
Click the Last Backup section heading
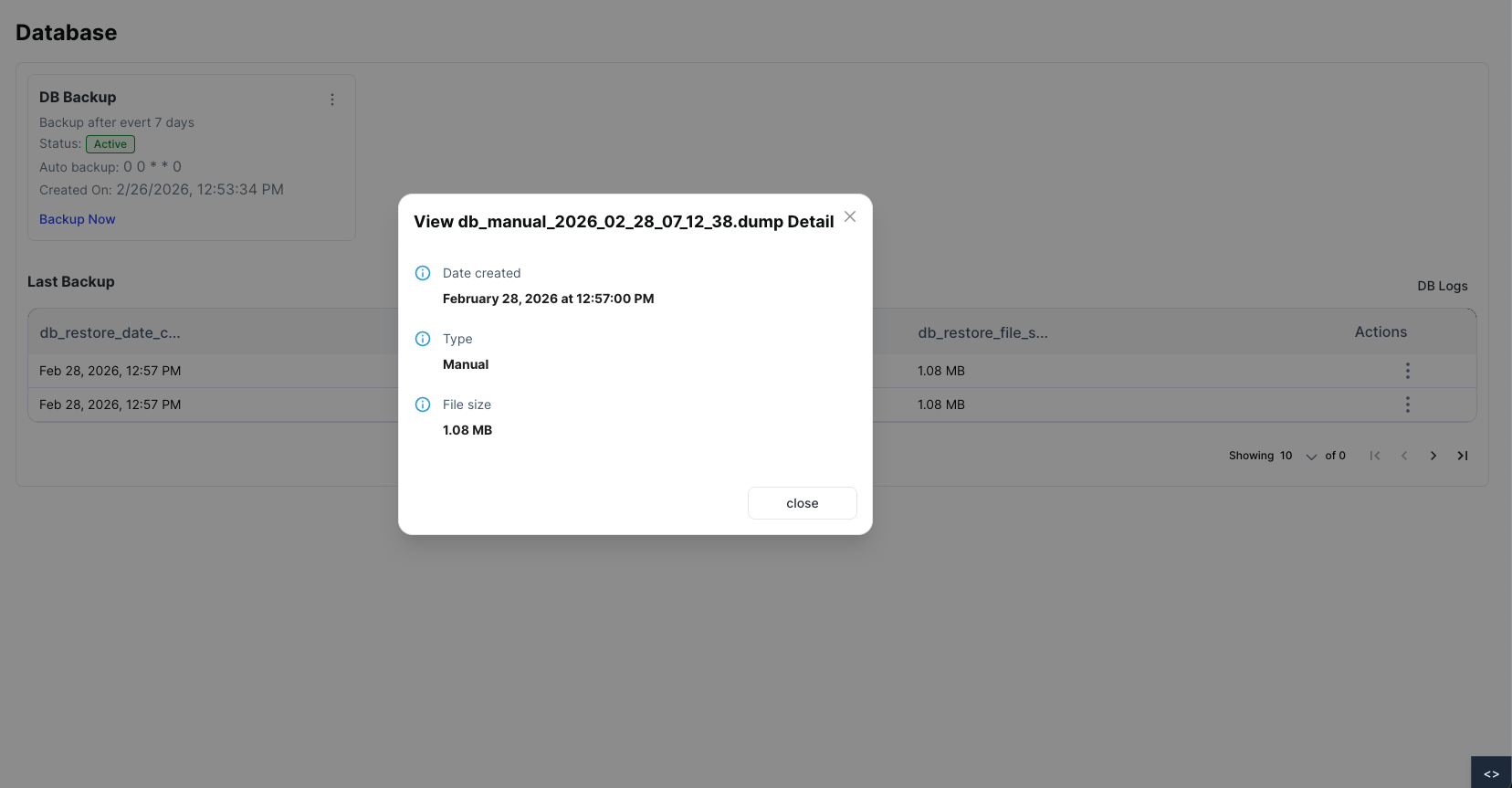click(71, 281)
